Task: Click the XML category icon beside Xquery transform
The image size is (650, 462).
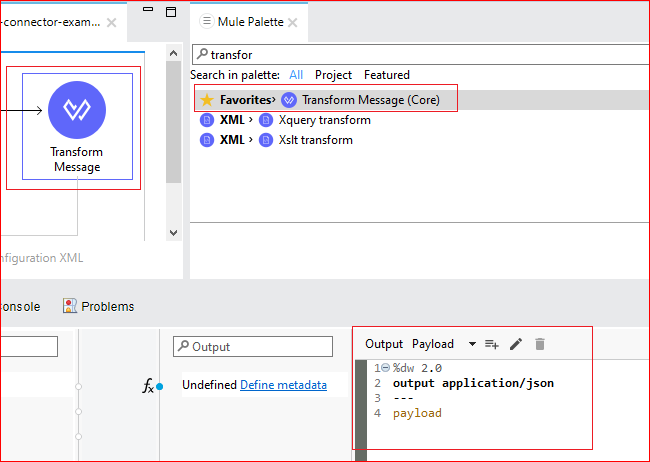Action: click(207, 120)
